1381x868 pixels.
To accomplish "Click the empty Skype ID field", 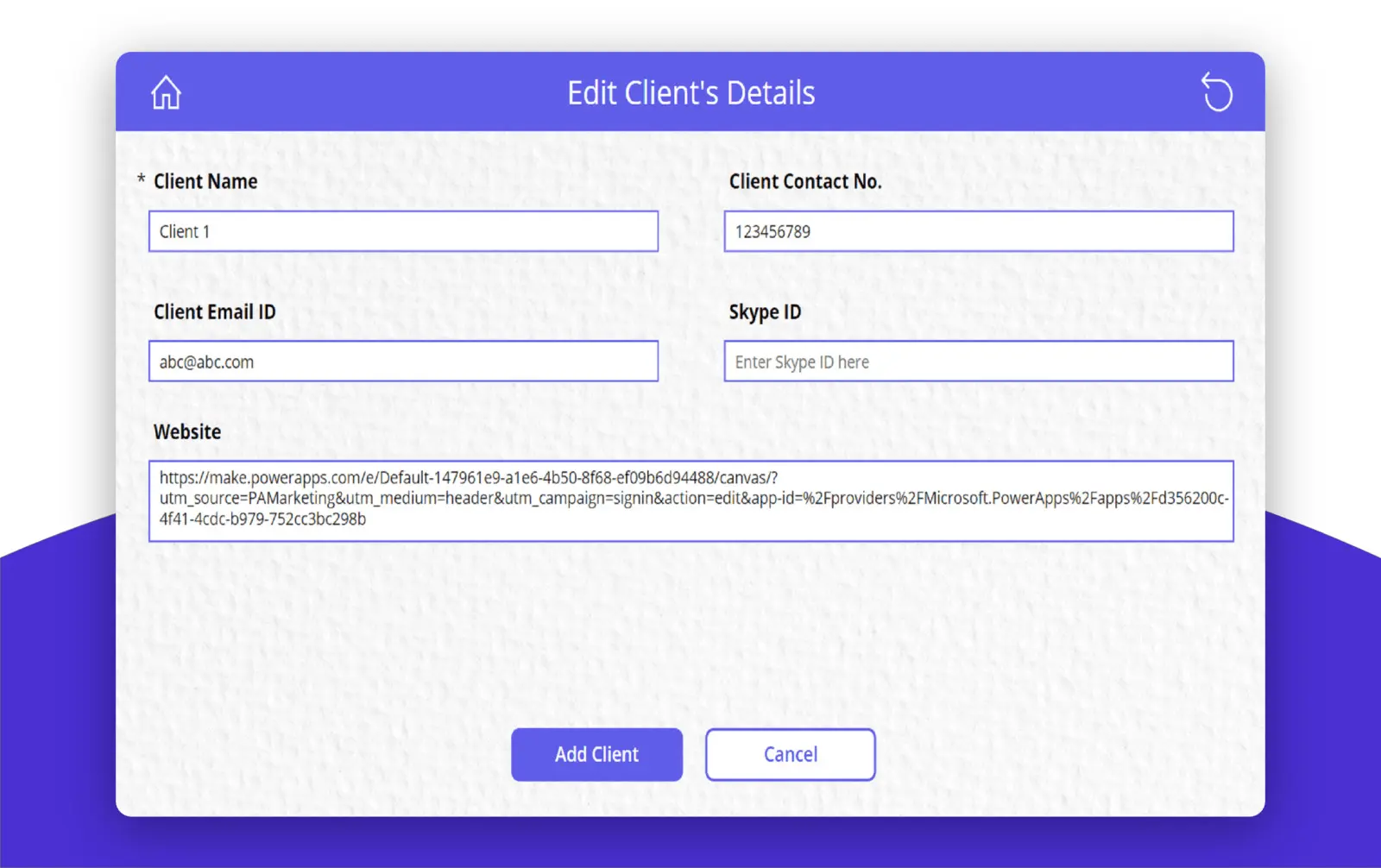I will [978, 362].
